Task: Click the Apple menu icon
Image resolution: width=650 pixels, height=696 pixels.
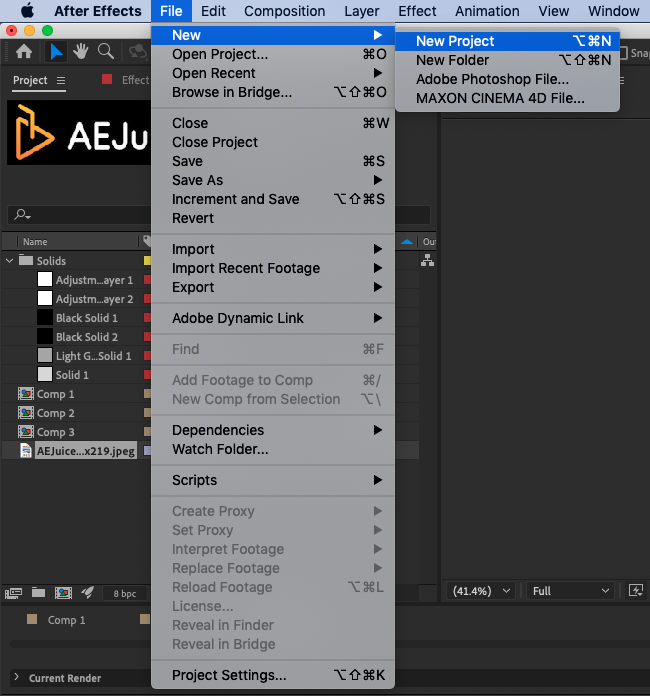Action: point(28,11)
